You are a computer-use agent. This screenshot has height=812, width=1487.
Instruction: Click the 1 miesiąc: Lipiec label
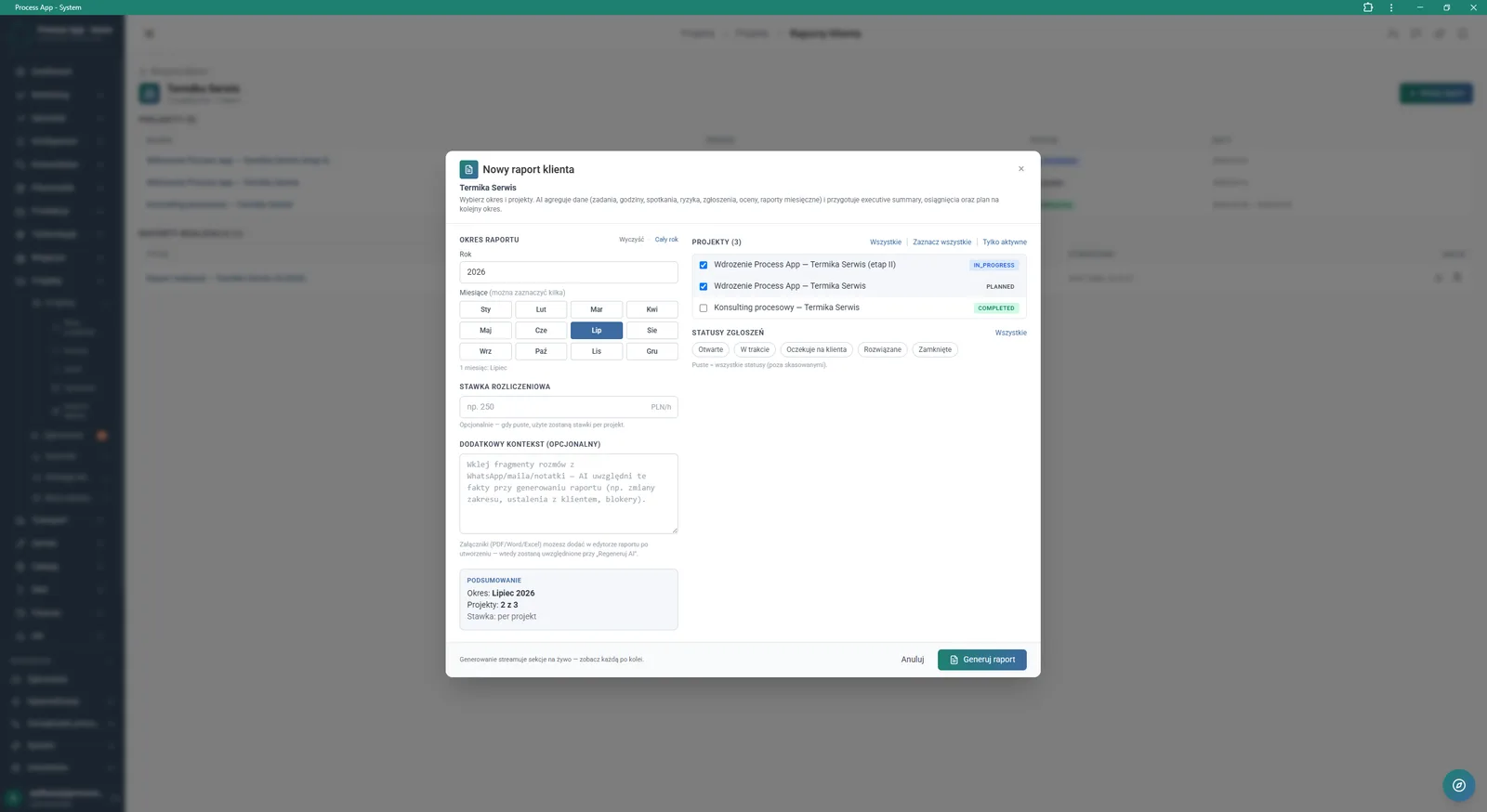(483, 368)
